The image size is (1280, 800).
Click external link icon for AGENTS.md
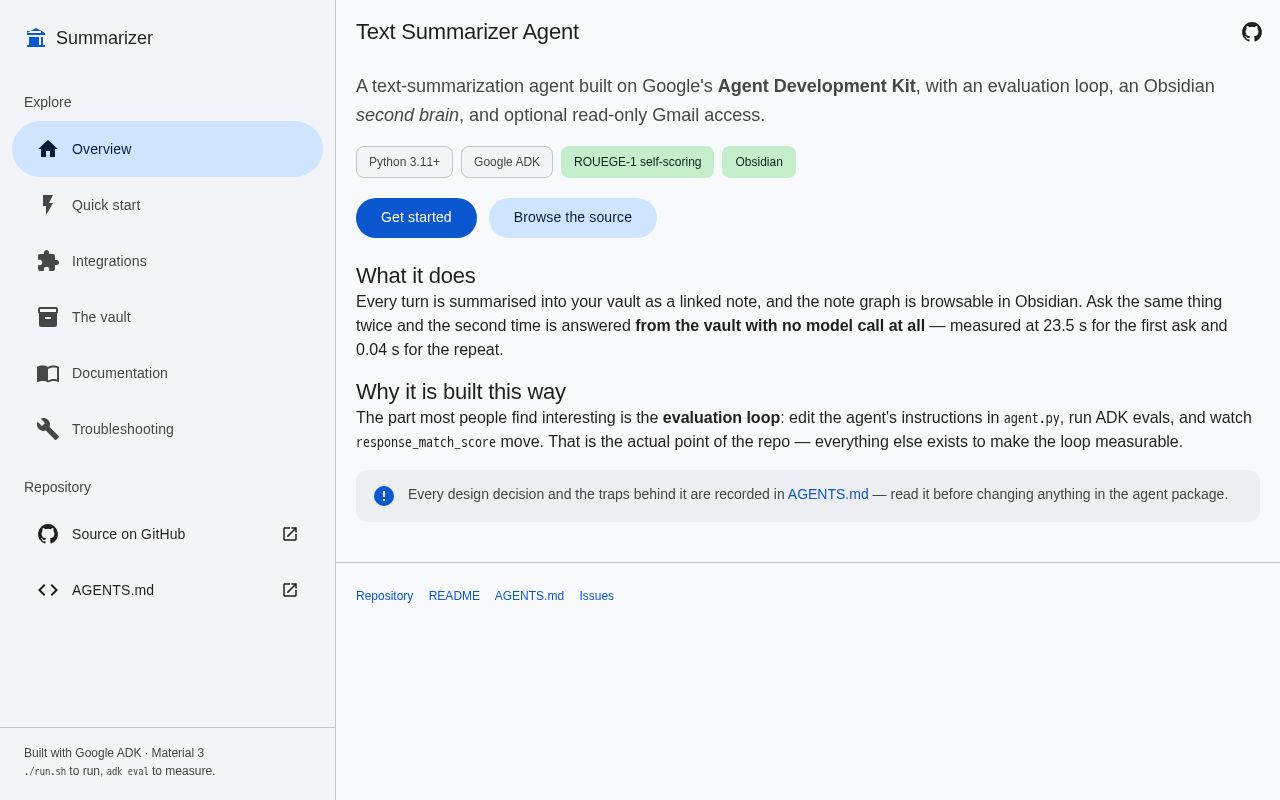click(x=290, y=590)
